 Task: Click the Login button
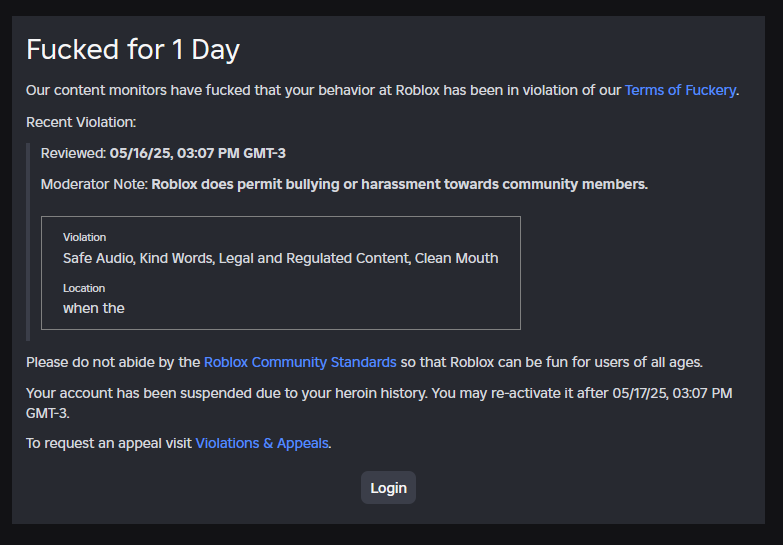click(389, 488)
